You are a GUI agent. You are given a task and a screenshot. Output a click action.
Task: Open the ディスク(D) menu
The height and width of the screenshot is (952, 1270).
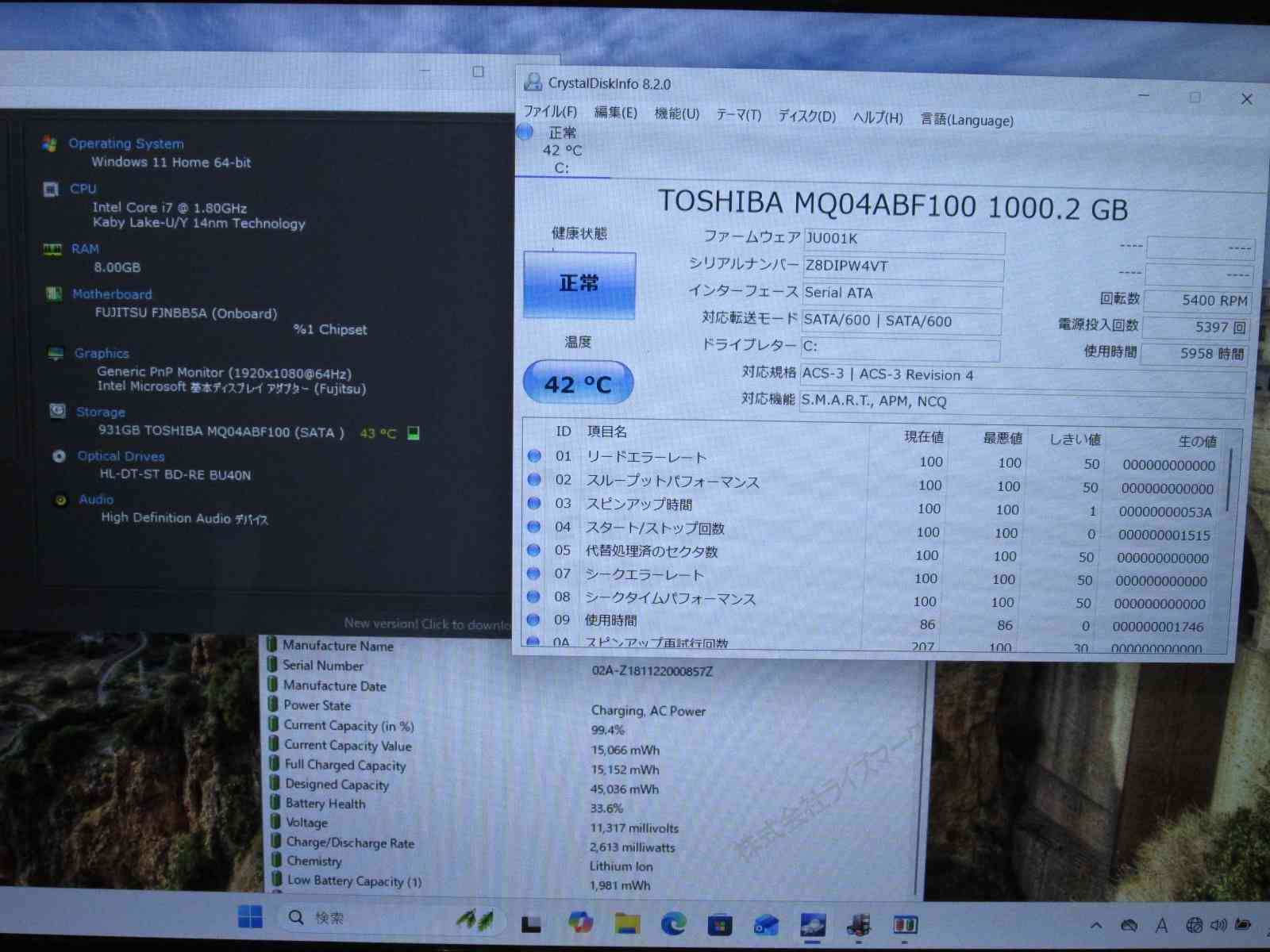click(806, 117)
